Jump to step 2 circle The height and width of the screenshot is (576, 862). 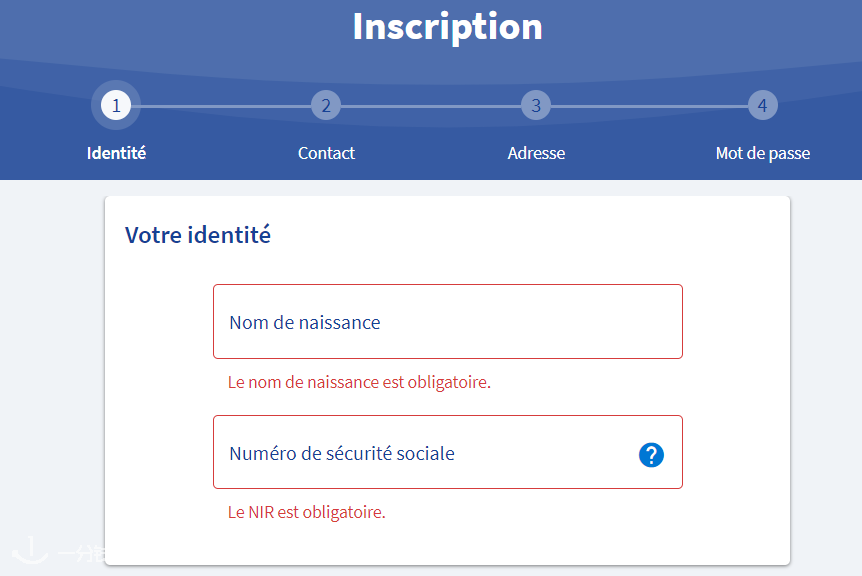click(x=326, y=105)
